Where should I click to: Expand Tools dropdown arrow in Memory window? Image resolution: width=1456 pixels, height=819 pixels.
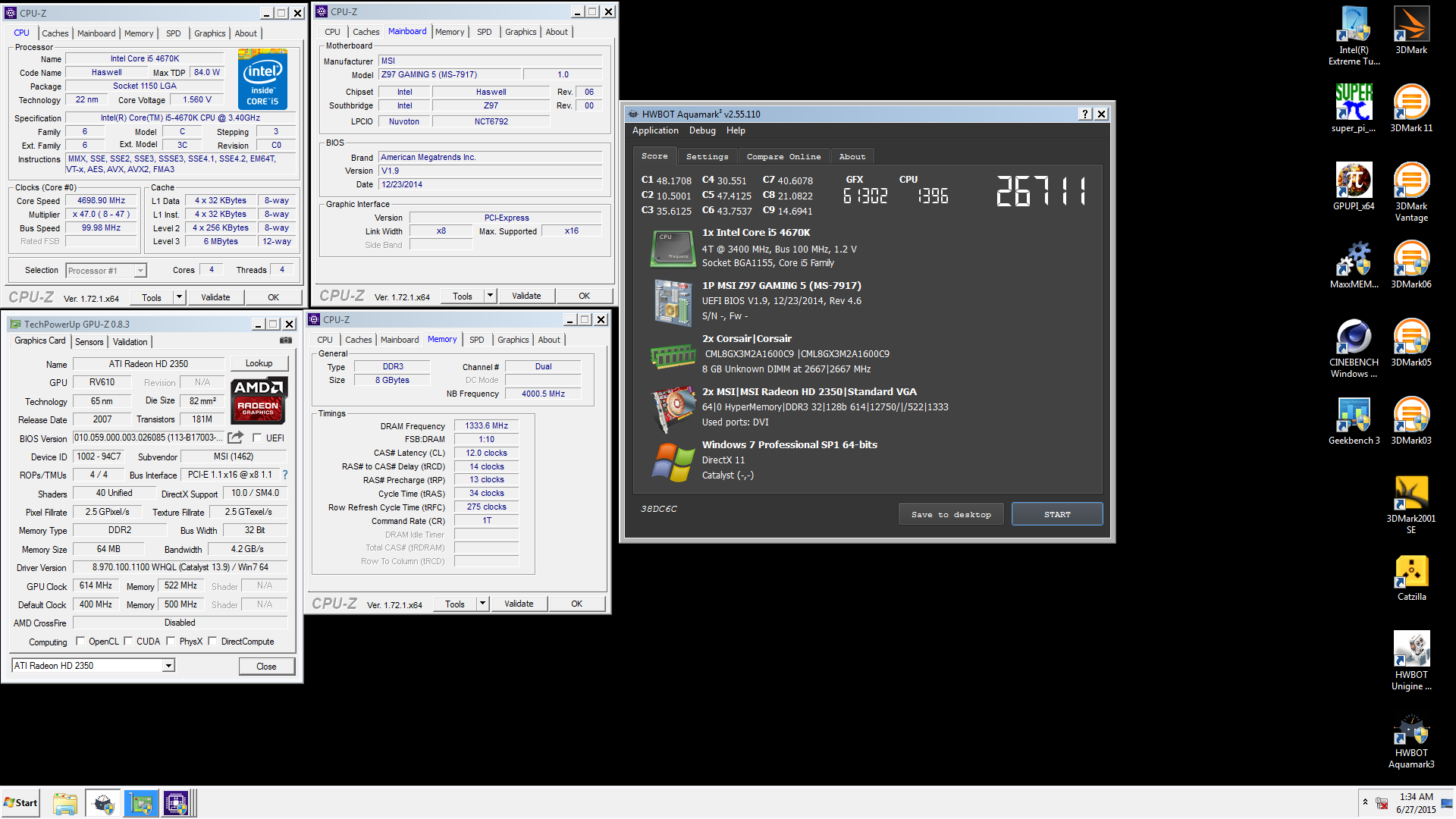click(483, 604)
